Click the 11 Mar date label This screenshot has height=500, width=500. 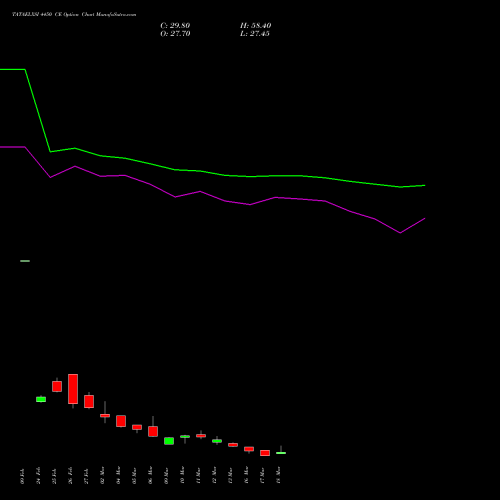198,475
